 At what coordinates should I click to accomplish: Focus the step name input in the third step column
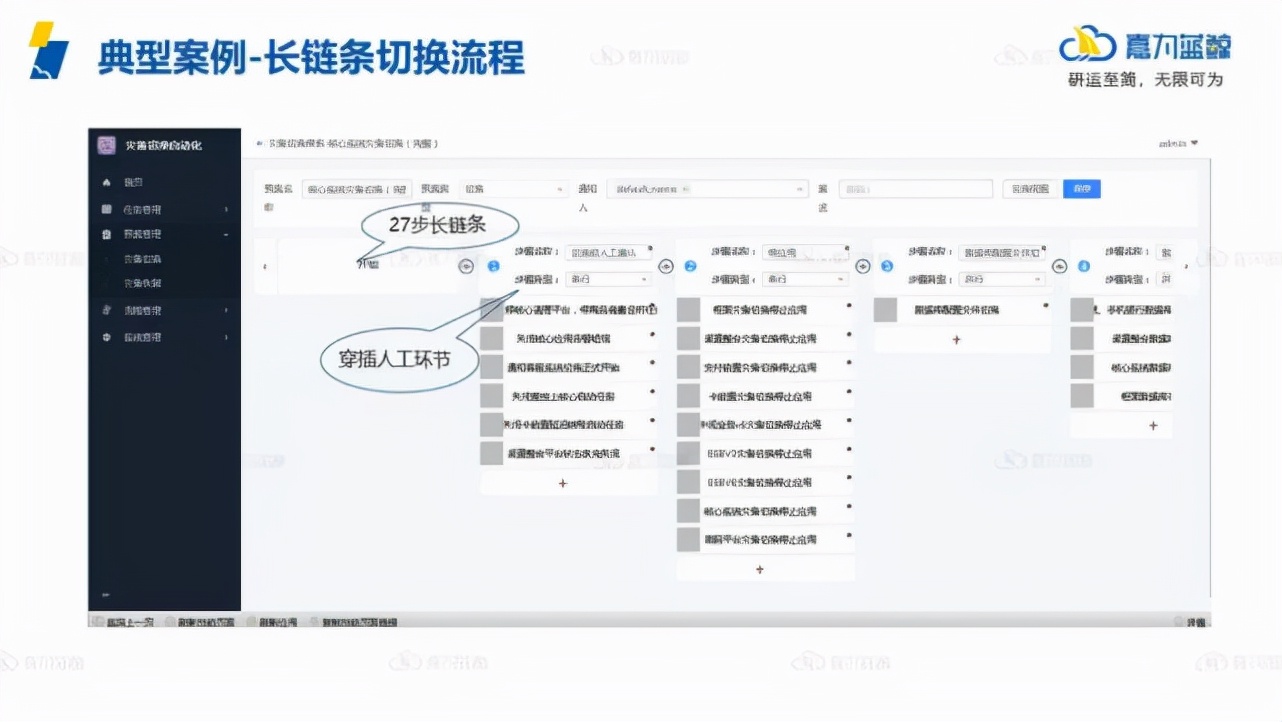(1003, 253)
